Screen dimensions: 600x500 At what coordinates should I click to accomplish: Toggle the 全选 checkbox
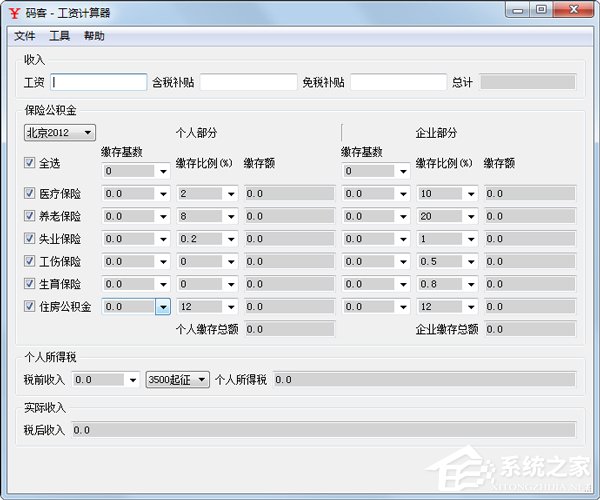pyautogui.click(x=29, y=163)
